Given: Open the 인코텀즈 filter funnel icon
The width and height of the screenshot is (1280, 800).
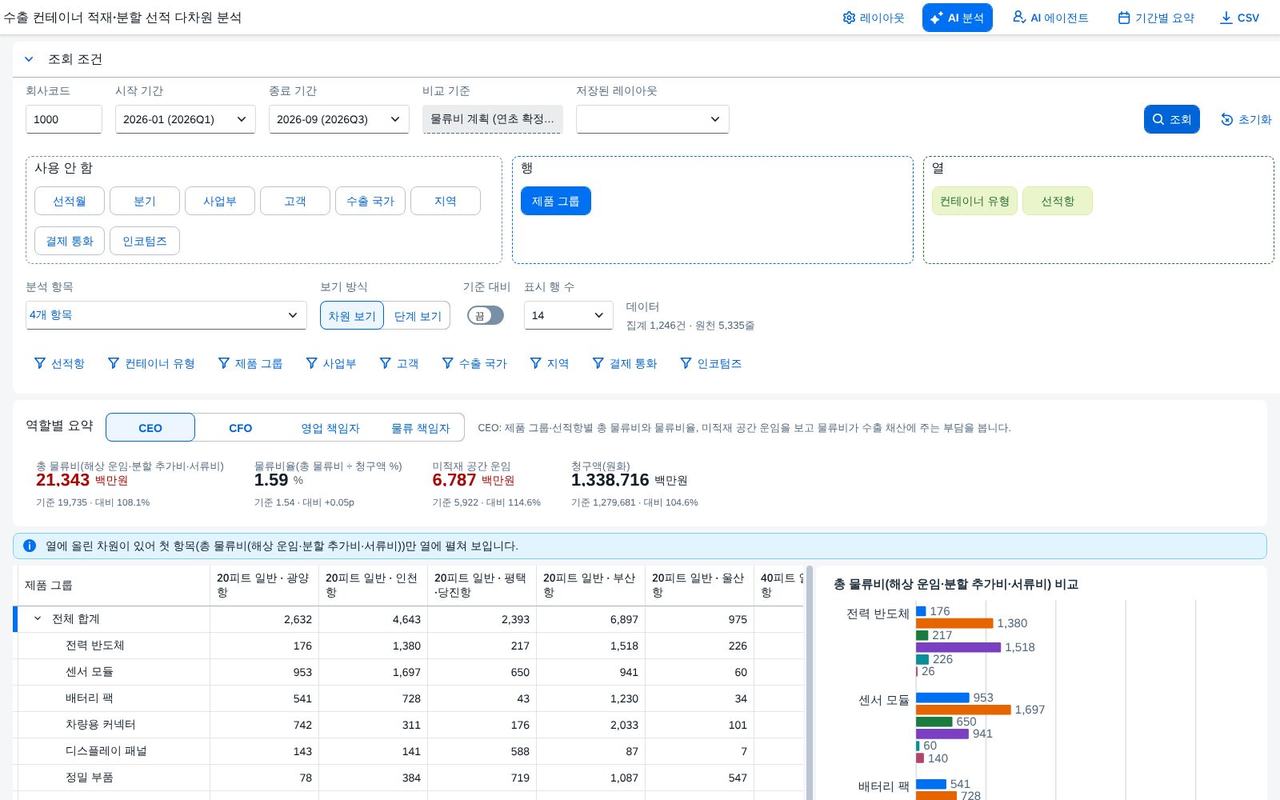Looking at the screenshot, I should 686,363.
